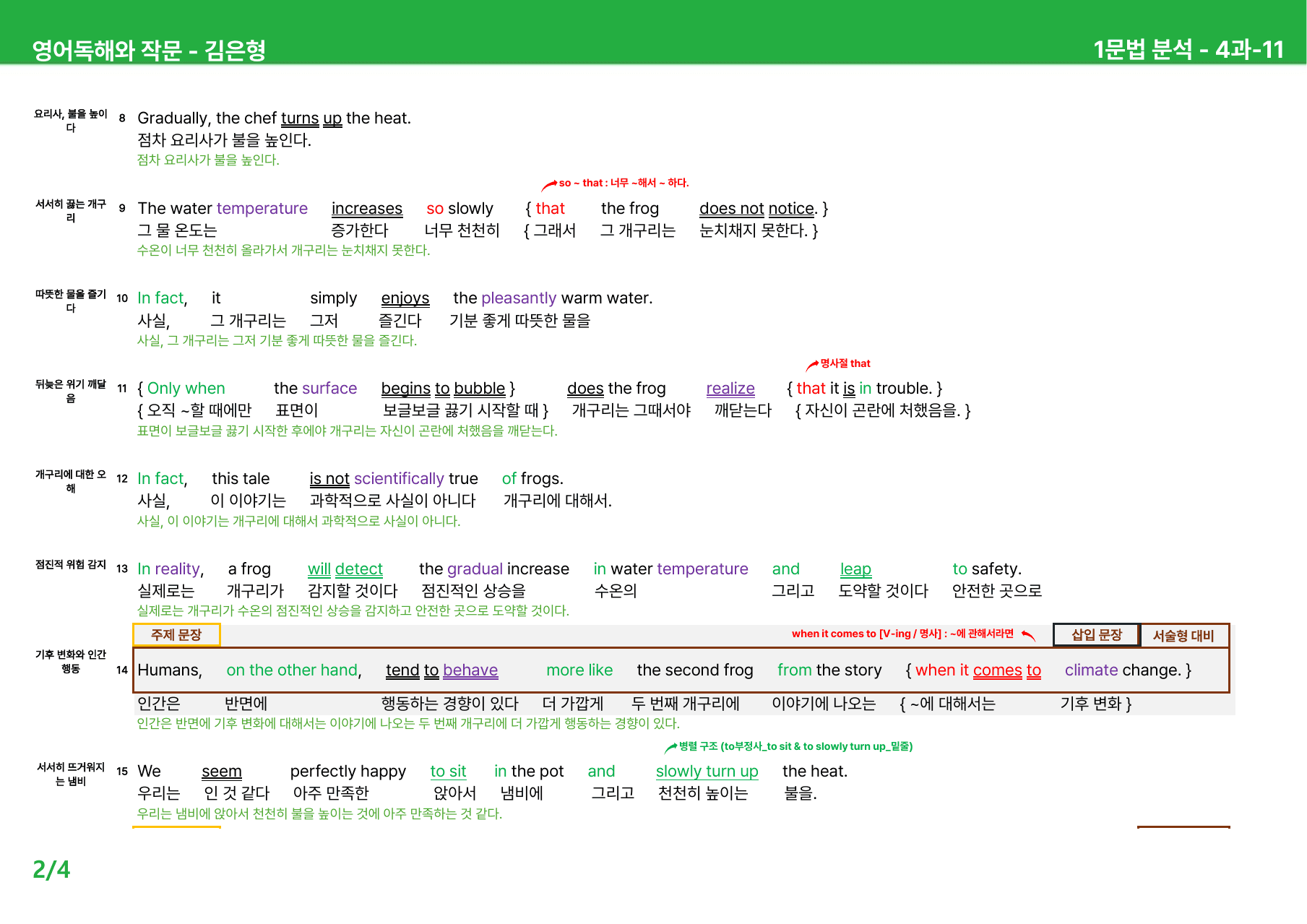Click the '삽입 문장' boxed label
Image resolution: width=1307 pixels, height=924 pixels.
(1096, 635)
